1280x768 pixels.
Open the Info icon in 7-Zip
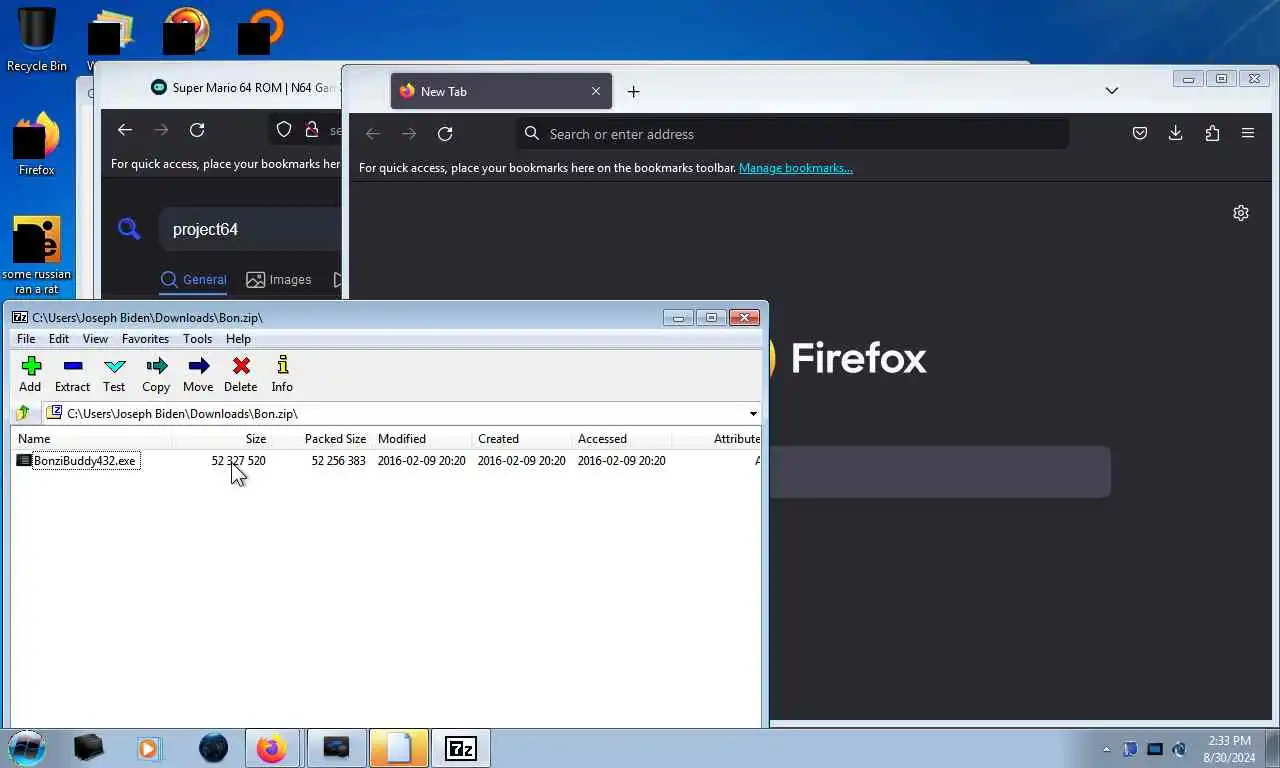[282, 374]
